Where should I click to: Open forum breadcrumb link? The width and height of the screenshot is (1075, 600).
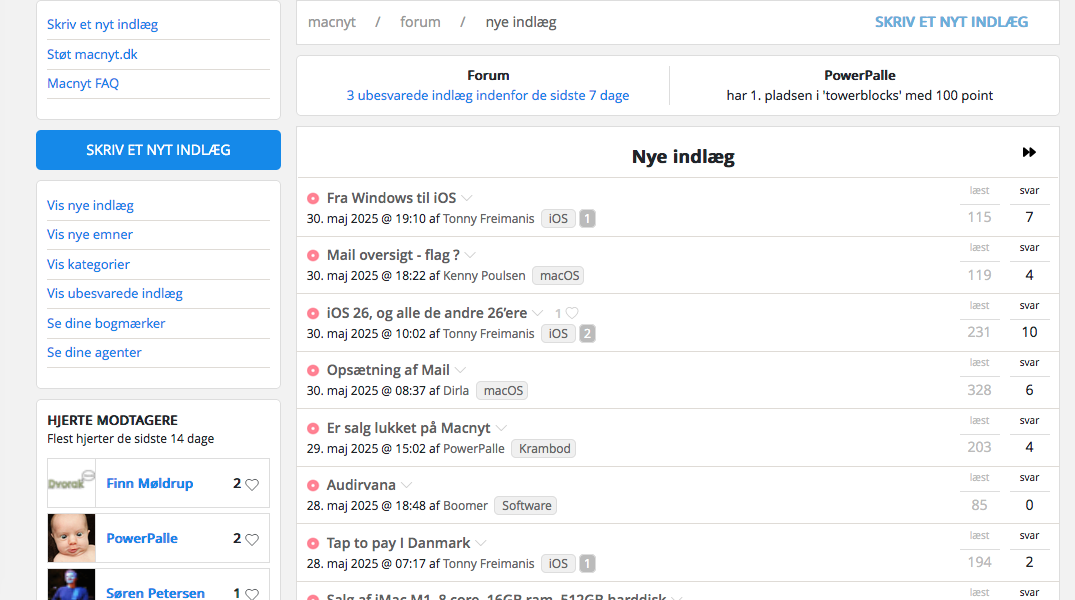tap(420, 22)
